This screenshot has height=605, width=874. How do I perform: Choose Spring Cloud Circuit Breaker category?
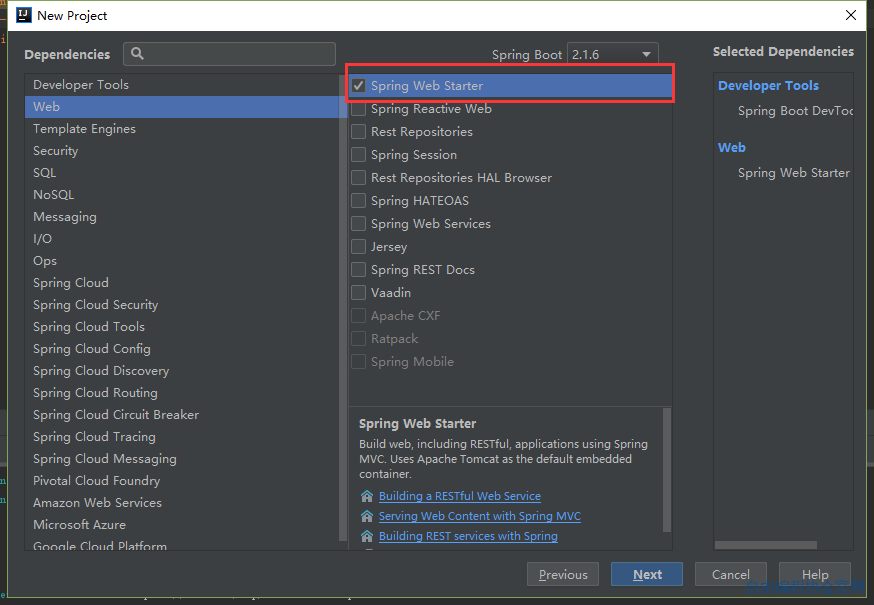tap(182, 415)
